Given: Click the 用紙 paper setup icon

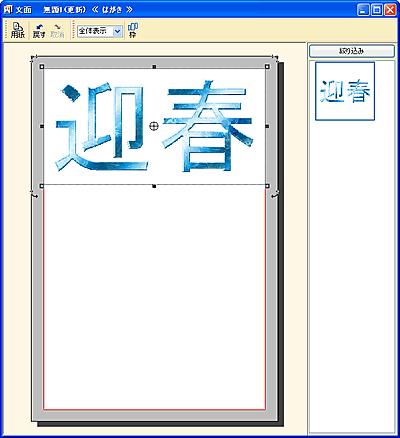Looking at the screenshot, I should 17,30.
